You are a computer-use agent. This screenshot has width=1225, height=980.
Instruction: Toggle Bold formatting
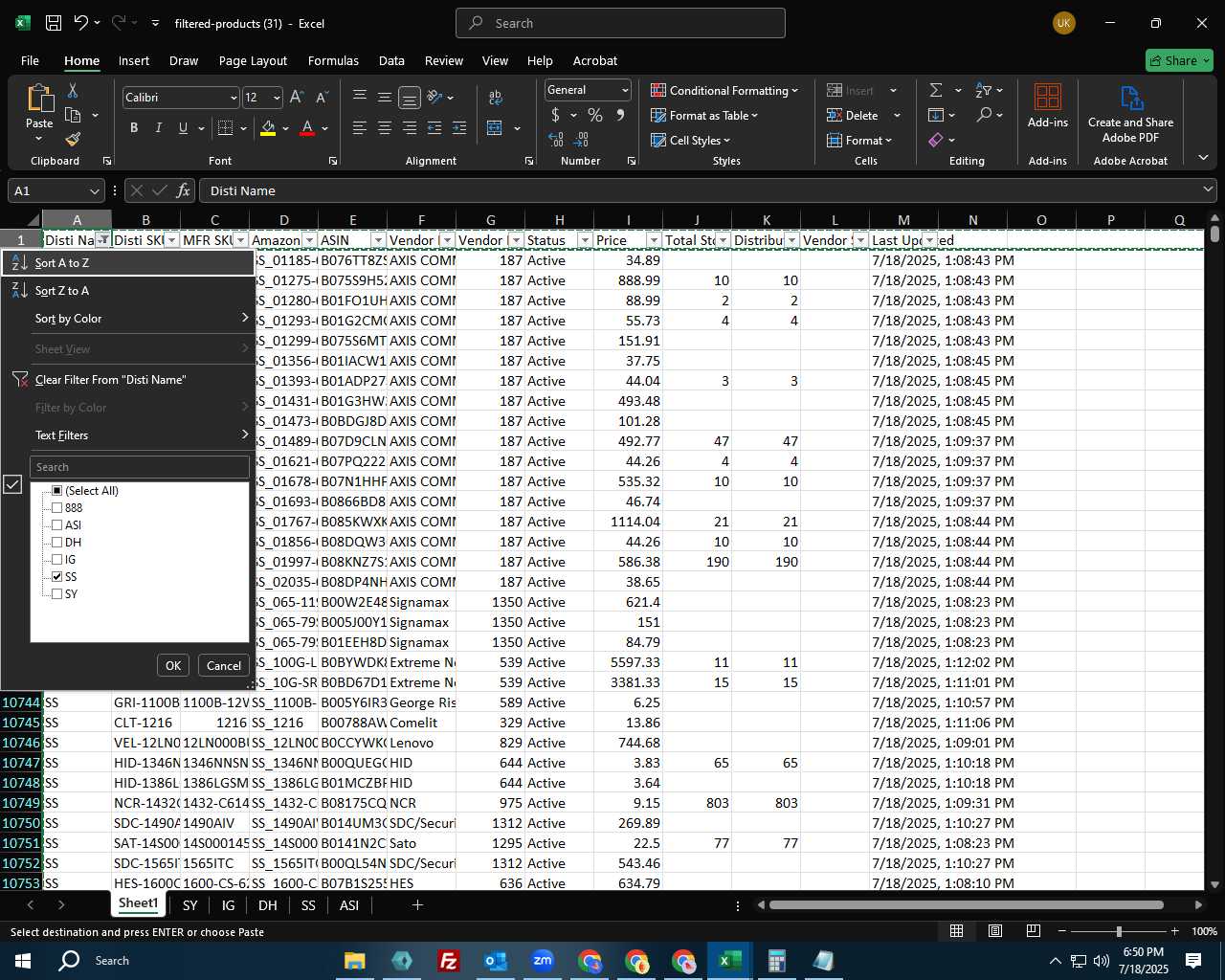(134, 127)
